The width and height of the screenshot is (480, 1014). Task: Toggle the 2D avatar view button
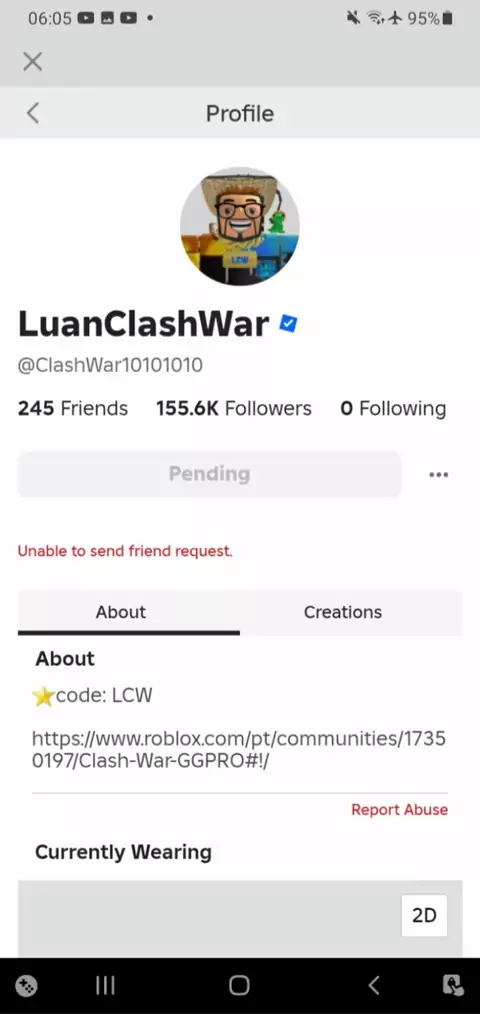[x=424, y=916]
